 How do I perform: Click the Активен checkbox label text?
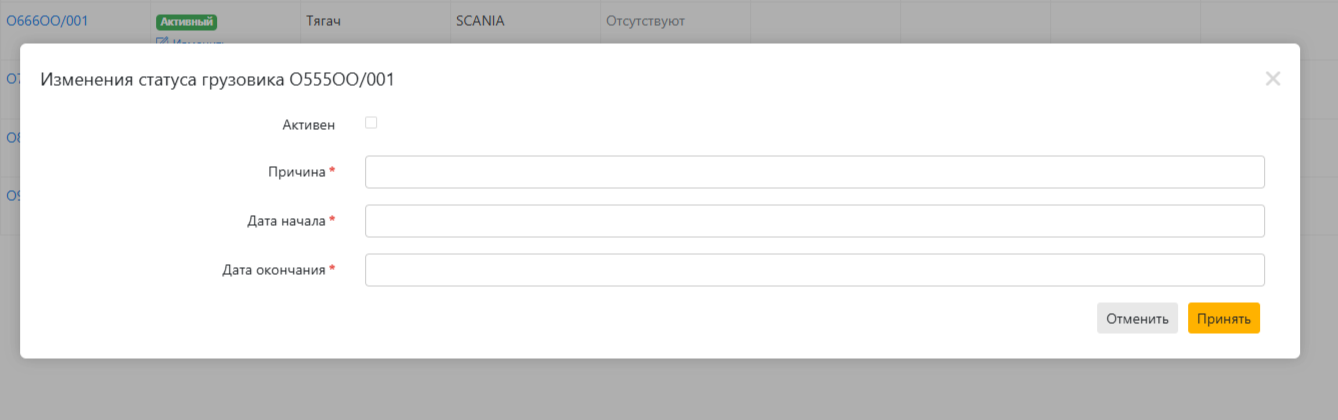(309, 125)
